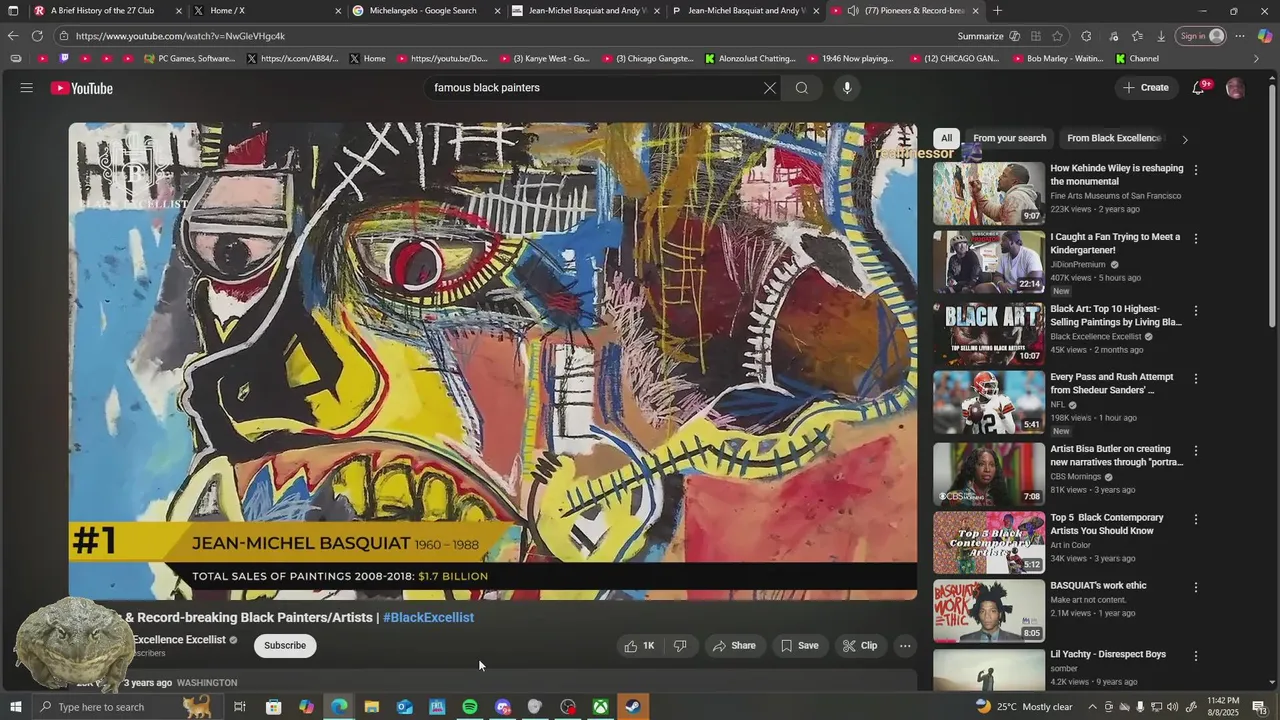This screenshot has width=1280, height=720.
Task: Go back with the browser back arrow
Action: click(x=13, y=36)
